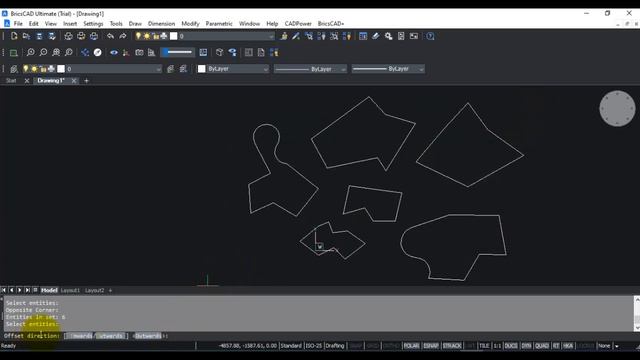Image resolution: width=640 pixels, height=360 pixels.
Task: Click the white layer color swatch
Action: [61, 69]
